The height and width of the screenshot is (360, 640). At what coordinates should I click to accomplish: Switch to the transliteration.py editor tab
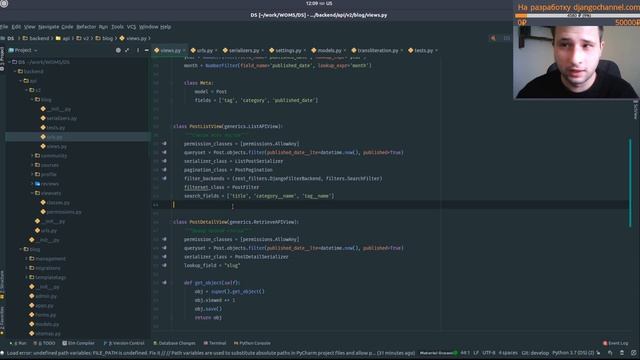pyautogui.click(x=377, y=50)
